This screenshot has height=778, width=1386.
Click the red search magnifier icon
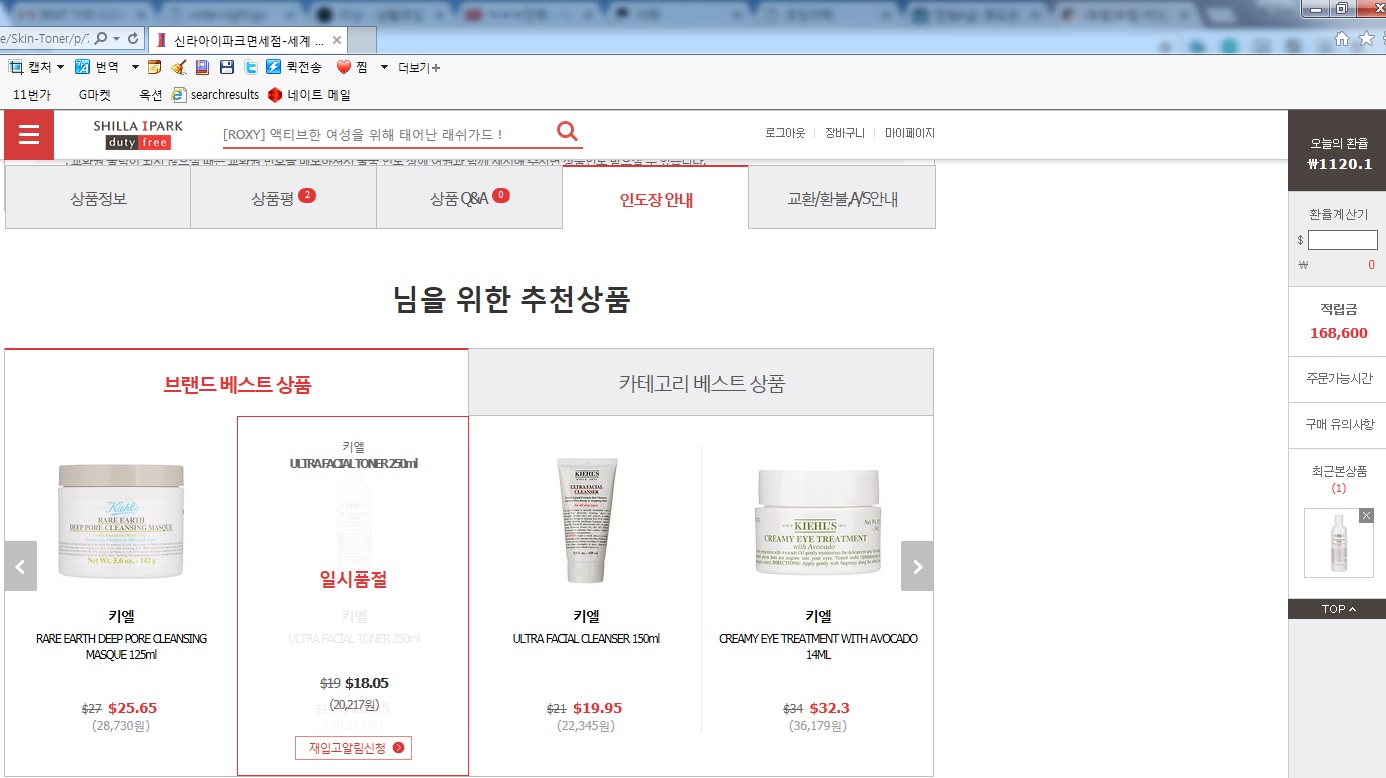[x=567, y=132]
